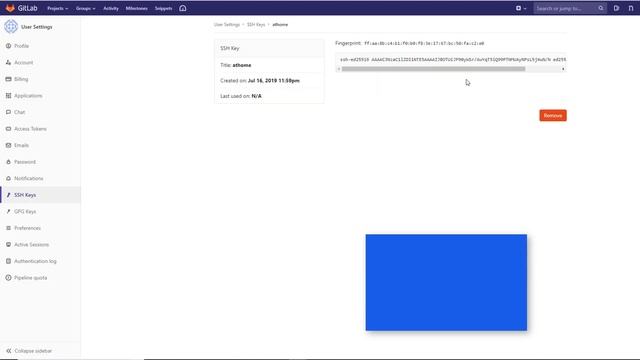This screenshot has width=640, height=360.
Task: Click the SSH Keys key icon
Action: tap(8, 195)
